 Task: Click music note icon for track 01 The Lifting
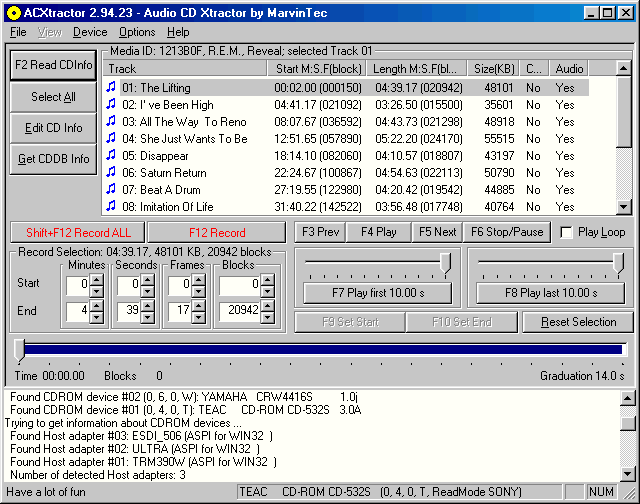tap(112, 88)
